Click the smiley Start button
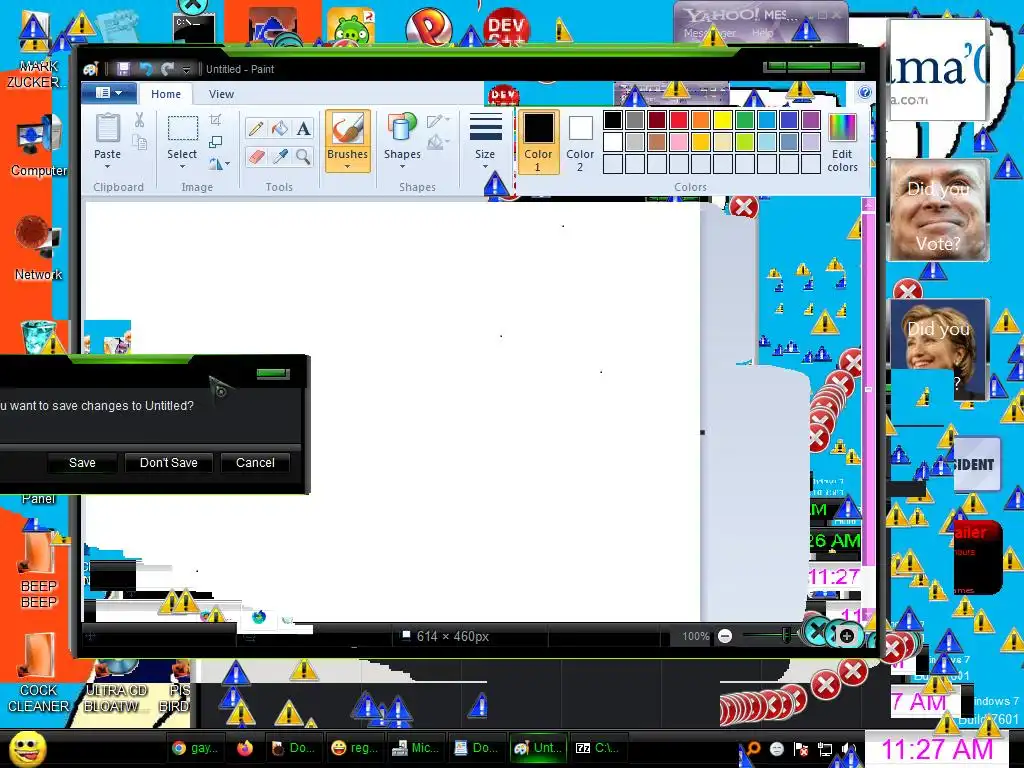This screenshot has width=1024, height=768. 27,748
